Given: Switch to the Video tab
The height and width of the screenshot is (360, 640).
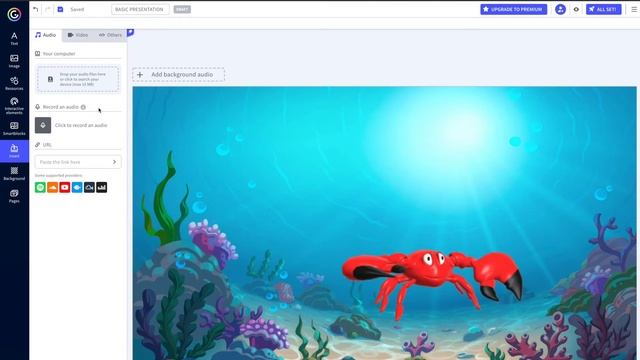Looking at the screenshot, I should 78,35.
